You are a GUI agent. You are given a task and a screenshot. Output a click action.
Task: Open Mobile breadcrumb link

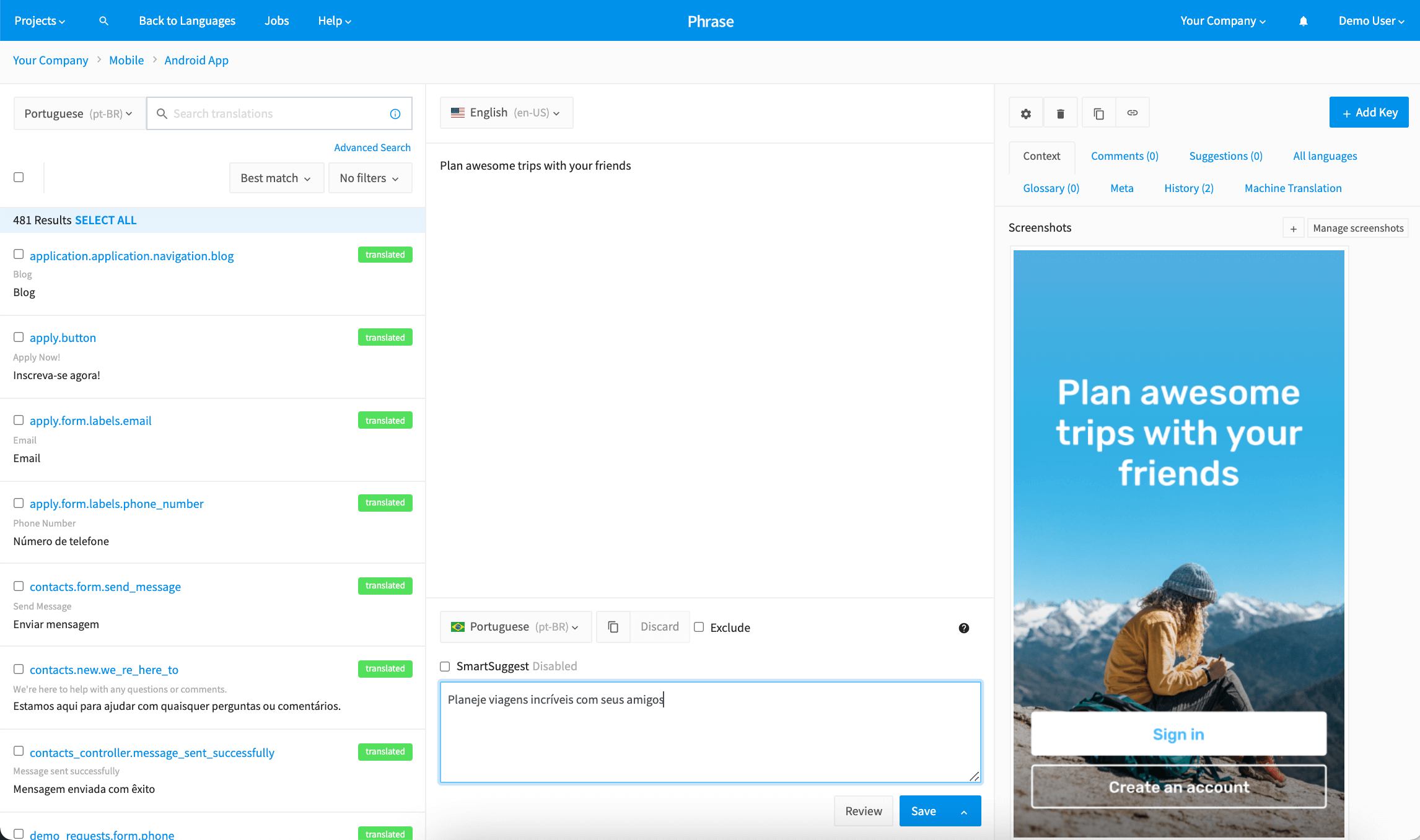(126, 61)
